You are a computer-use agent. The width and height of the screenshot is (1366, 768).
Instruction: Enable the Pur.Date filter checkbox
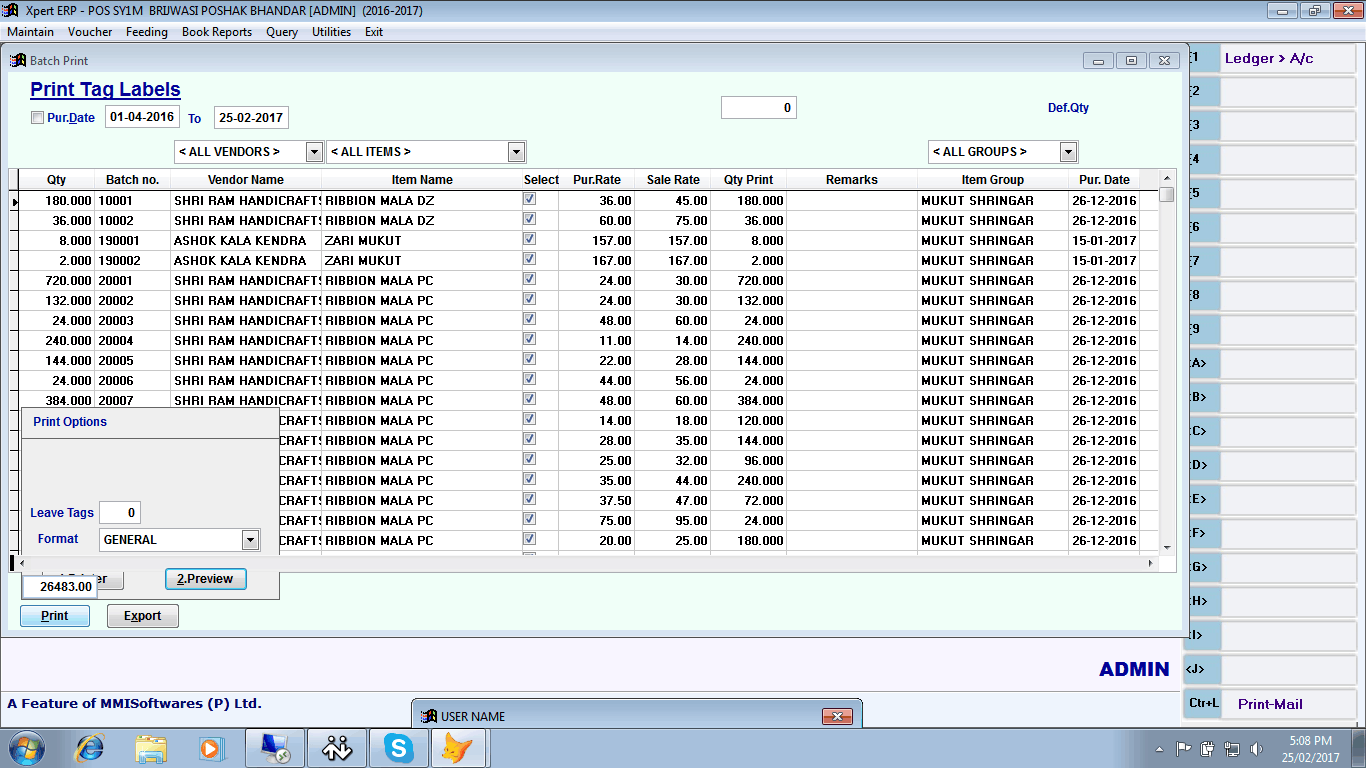point(38,118)
